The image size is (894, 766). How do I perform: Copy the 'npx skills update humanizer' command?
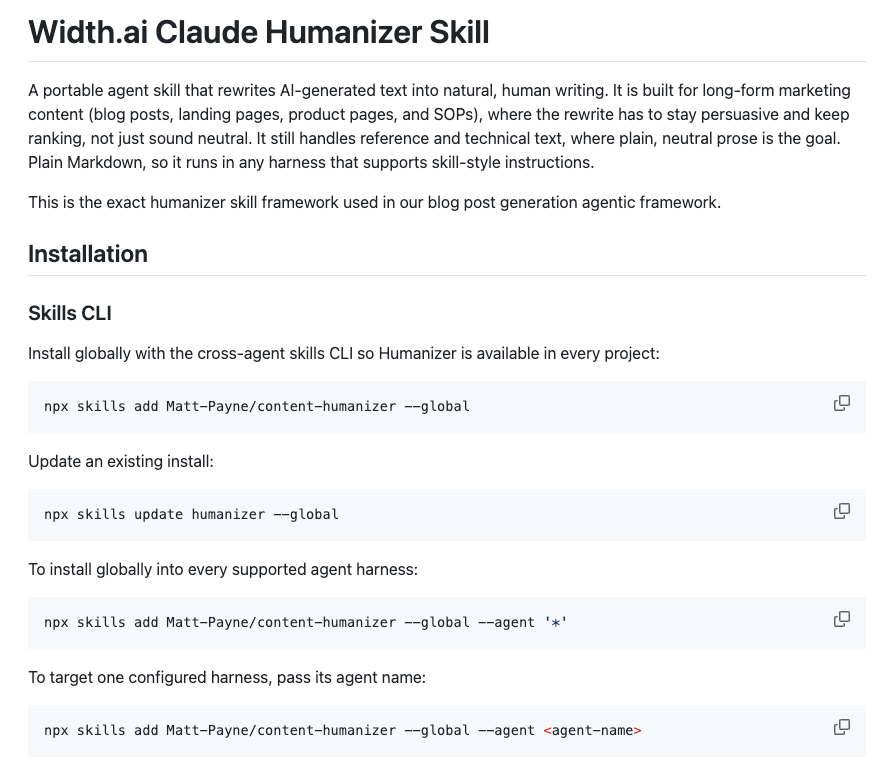coord(842,512)
